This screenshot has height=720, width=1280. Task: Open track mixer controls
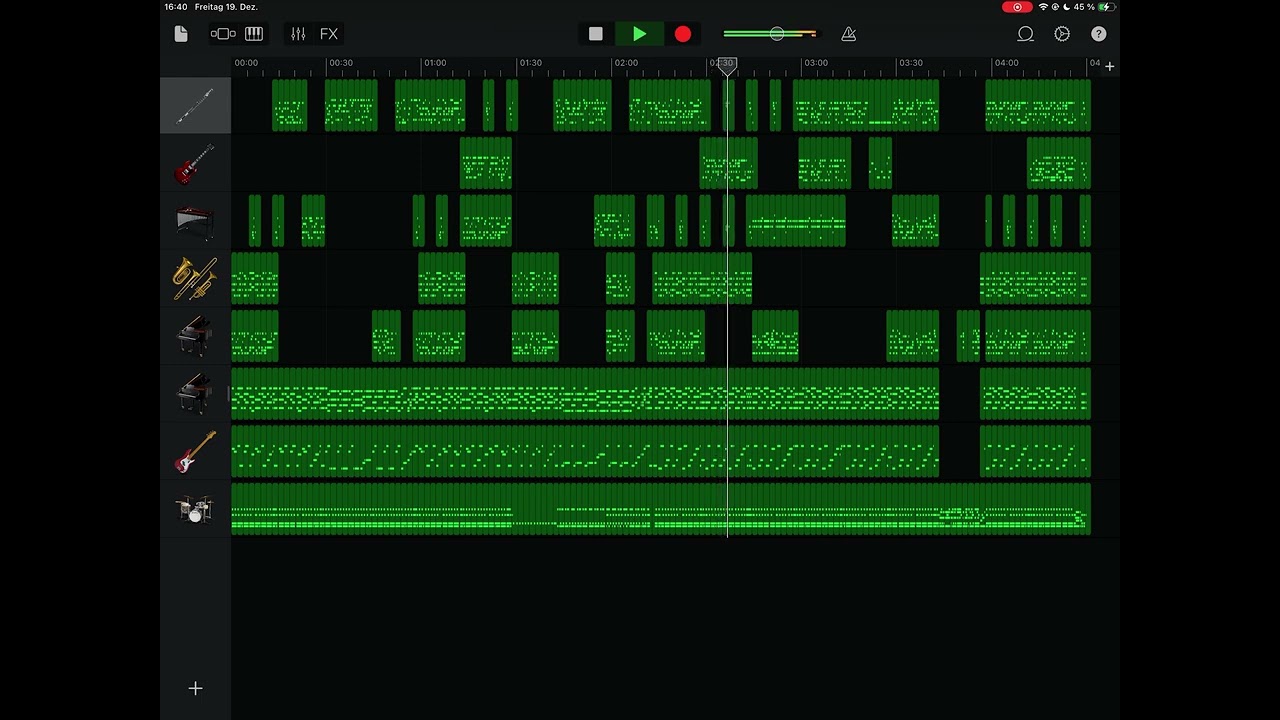298,34
